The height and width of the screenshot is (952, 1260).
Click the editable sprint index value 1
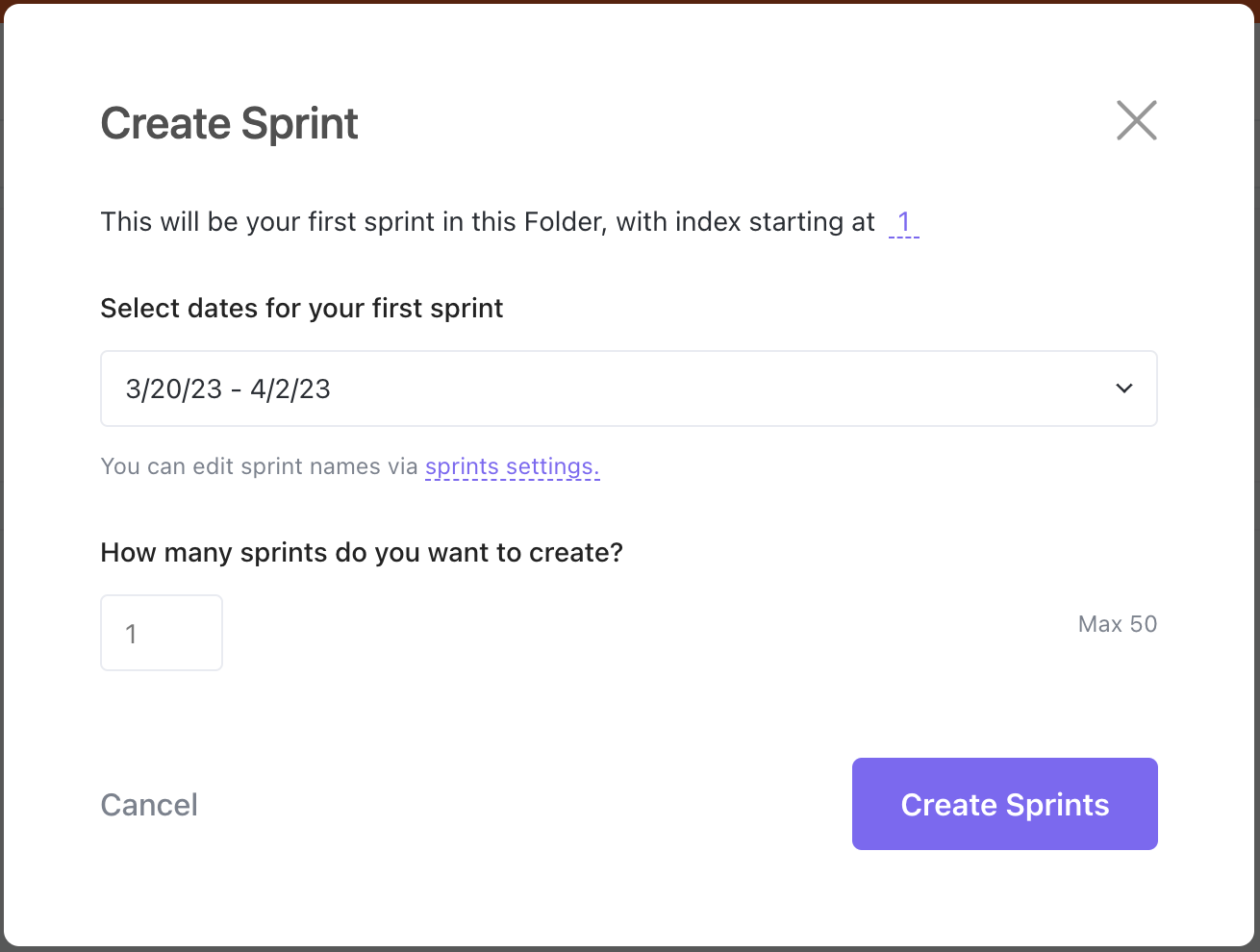click(x=903, y=221)
